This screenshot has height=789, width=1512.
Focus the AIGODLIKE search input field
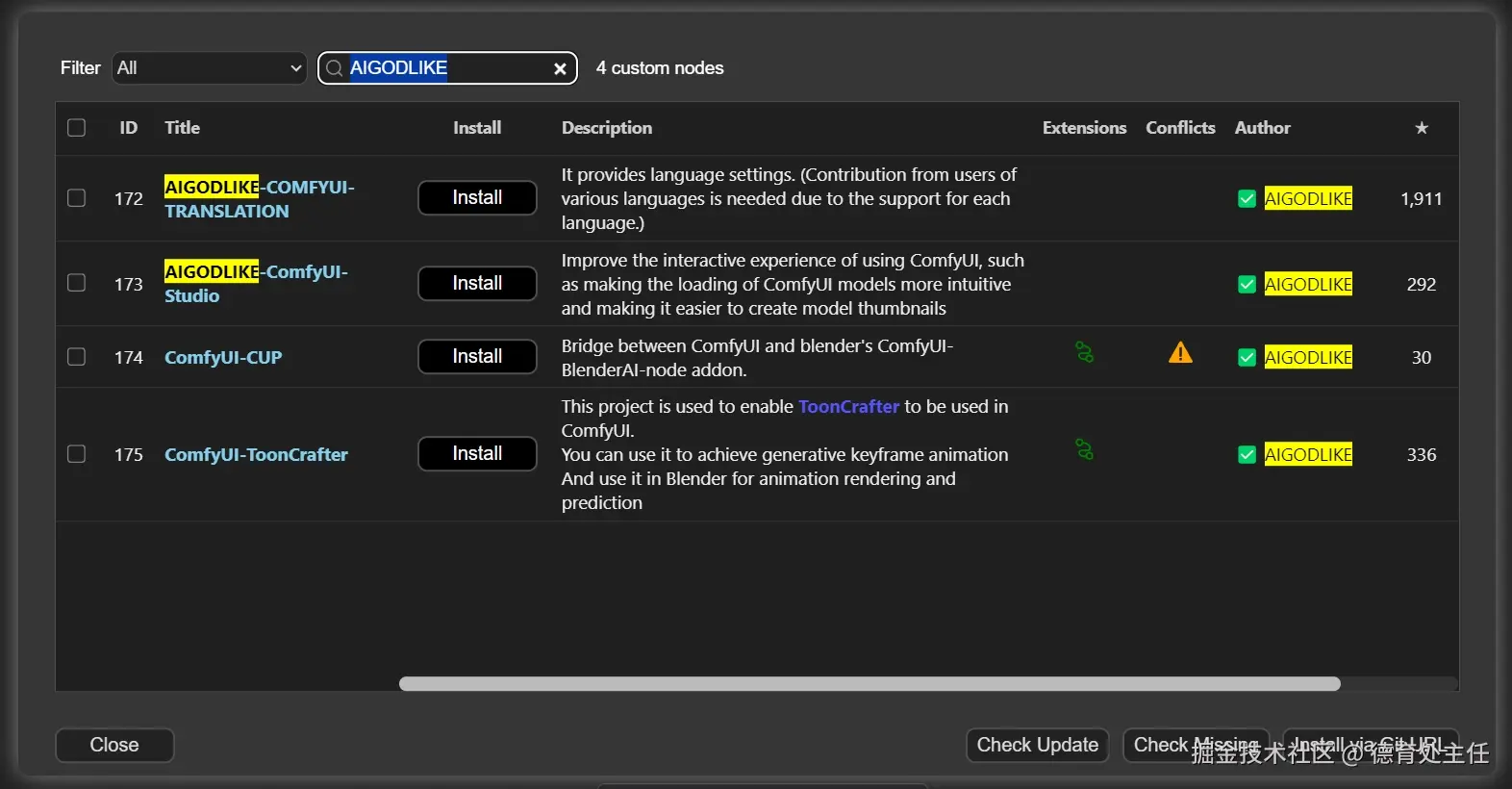click(447, 68)
